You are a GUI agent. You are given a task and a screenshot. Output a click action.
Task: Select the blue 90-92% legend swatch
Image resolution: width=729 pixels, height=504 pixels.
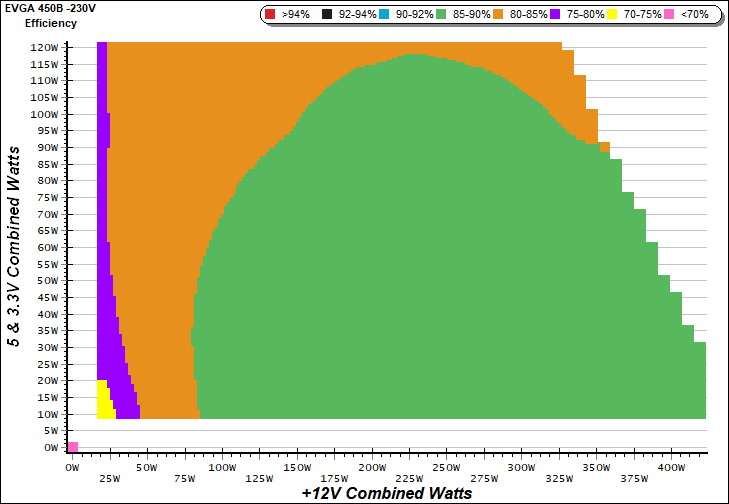coord(384,15)
